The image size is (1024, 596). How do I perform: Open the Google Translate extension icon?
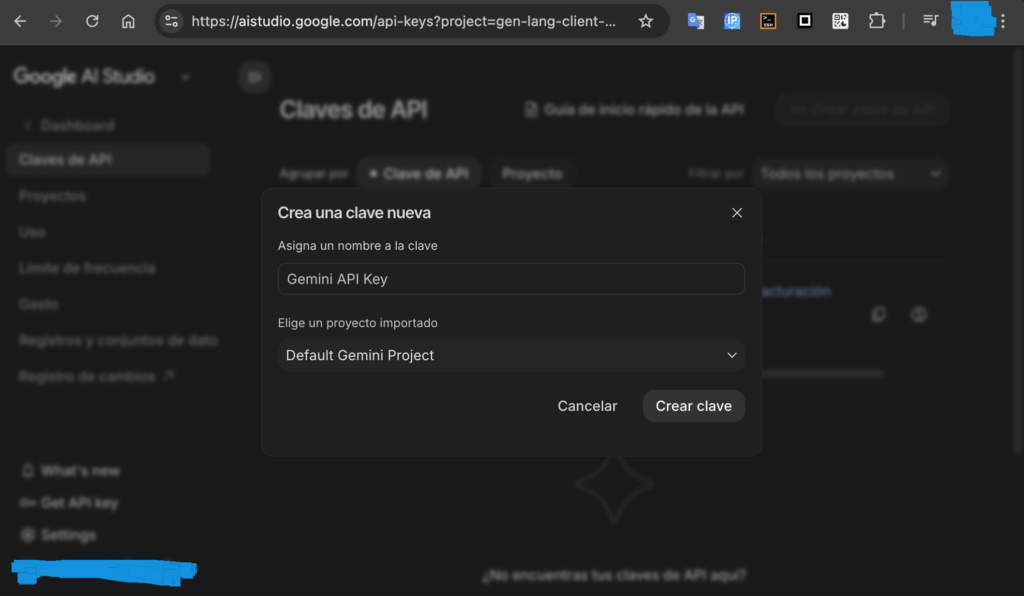(695, 21)
